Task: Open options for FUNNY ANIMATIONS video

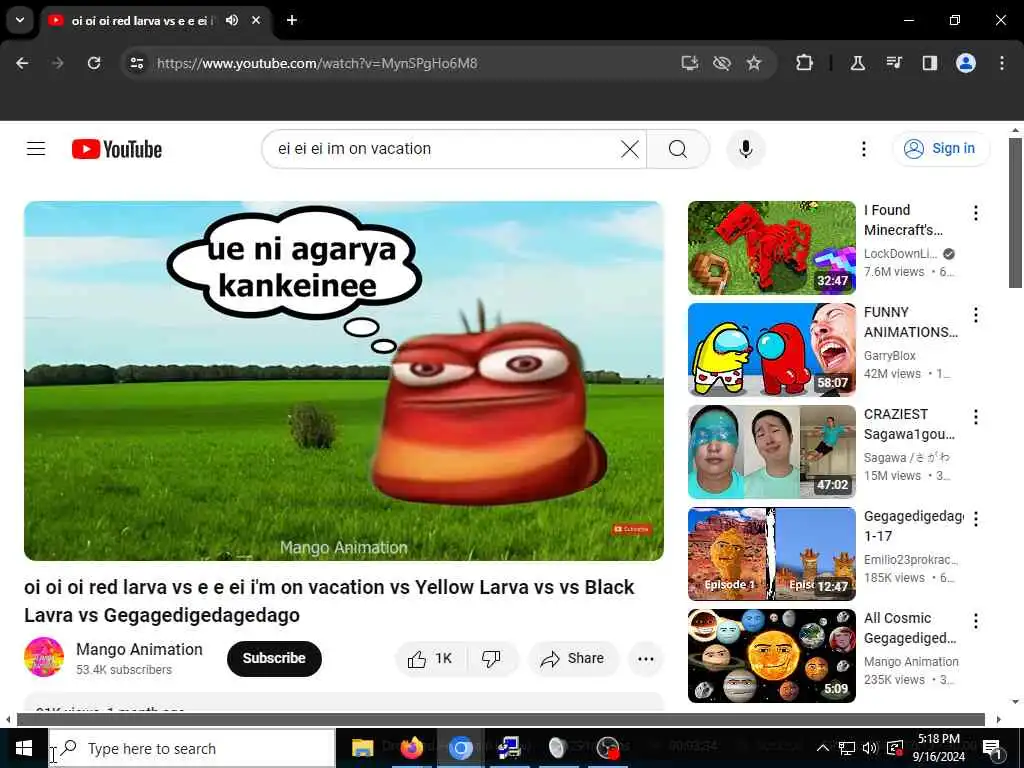Action: pos(976,315)
